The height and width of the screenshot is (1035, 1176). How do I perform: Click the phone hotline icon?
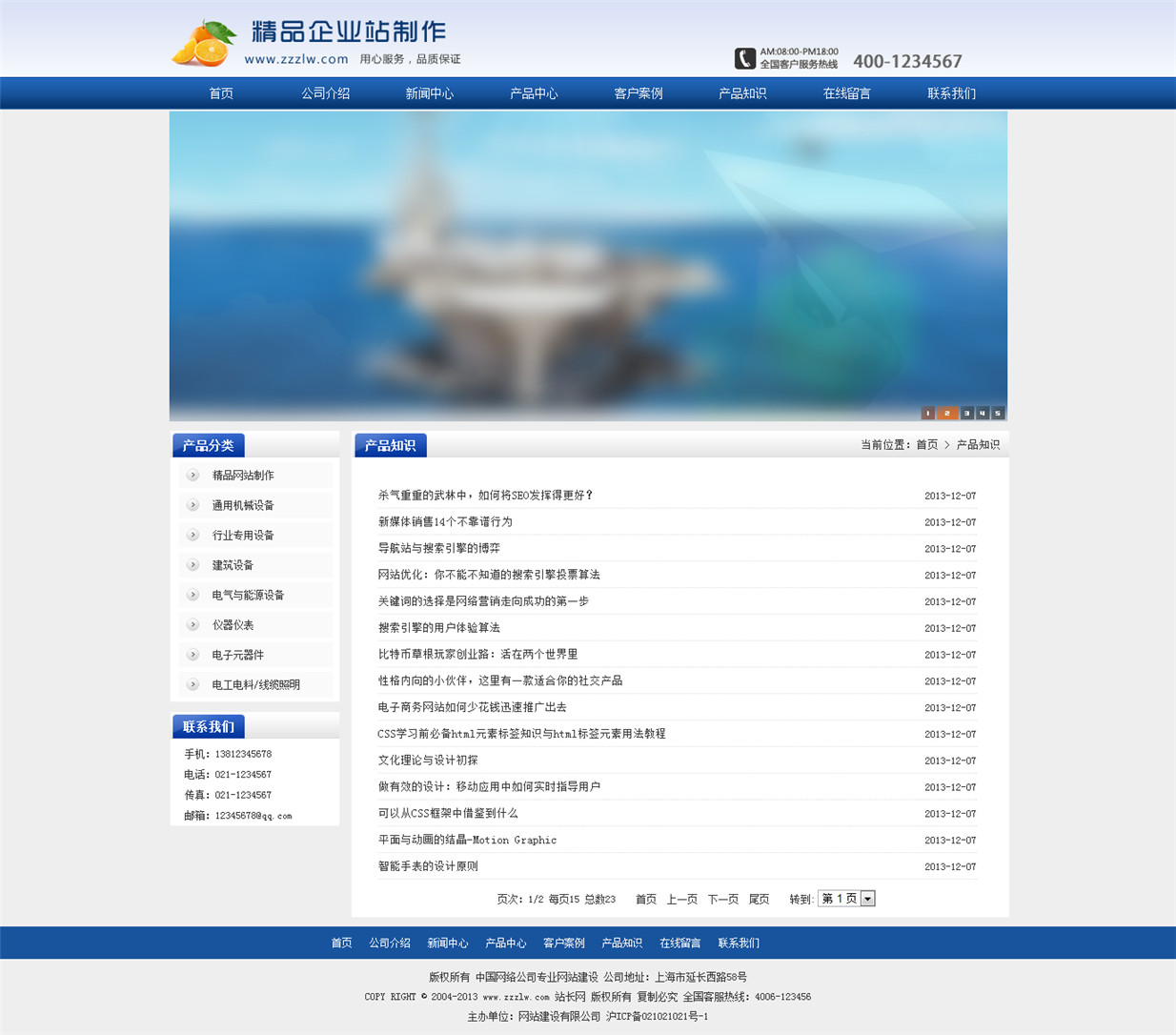tap(745, 59)
